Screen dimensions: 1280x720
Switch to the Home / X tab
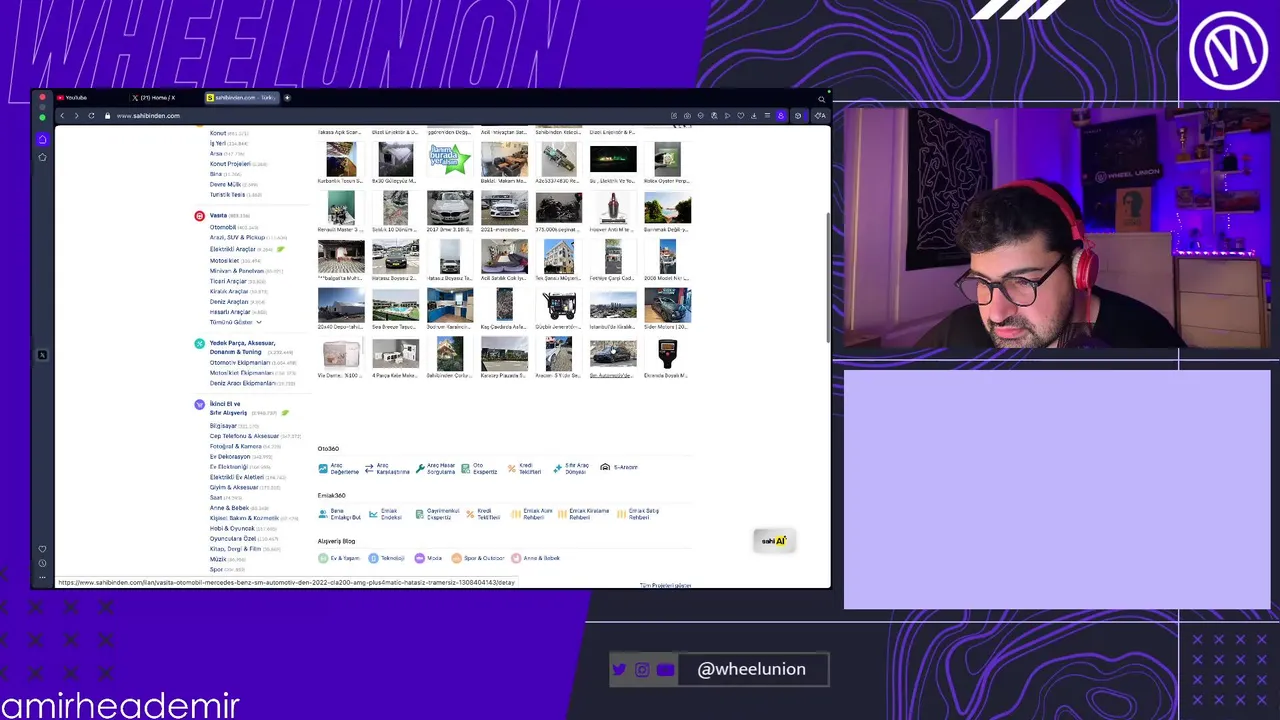pos(156,98)
